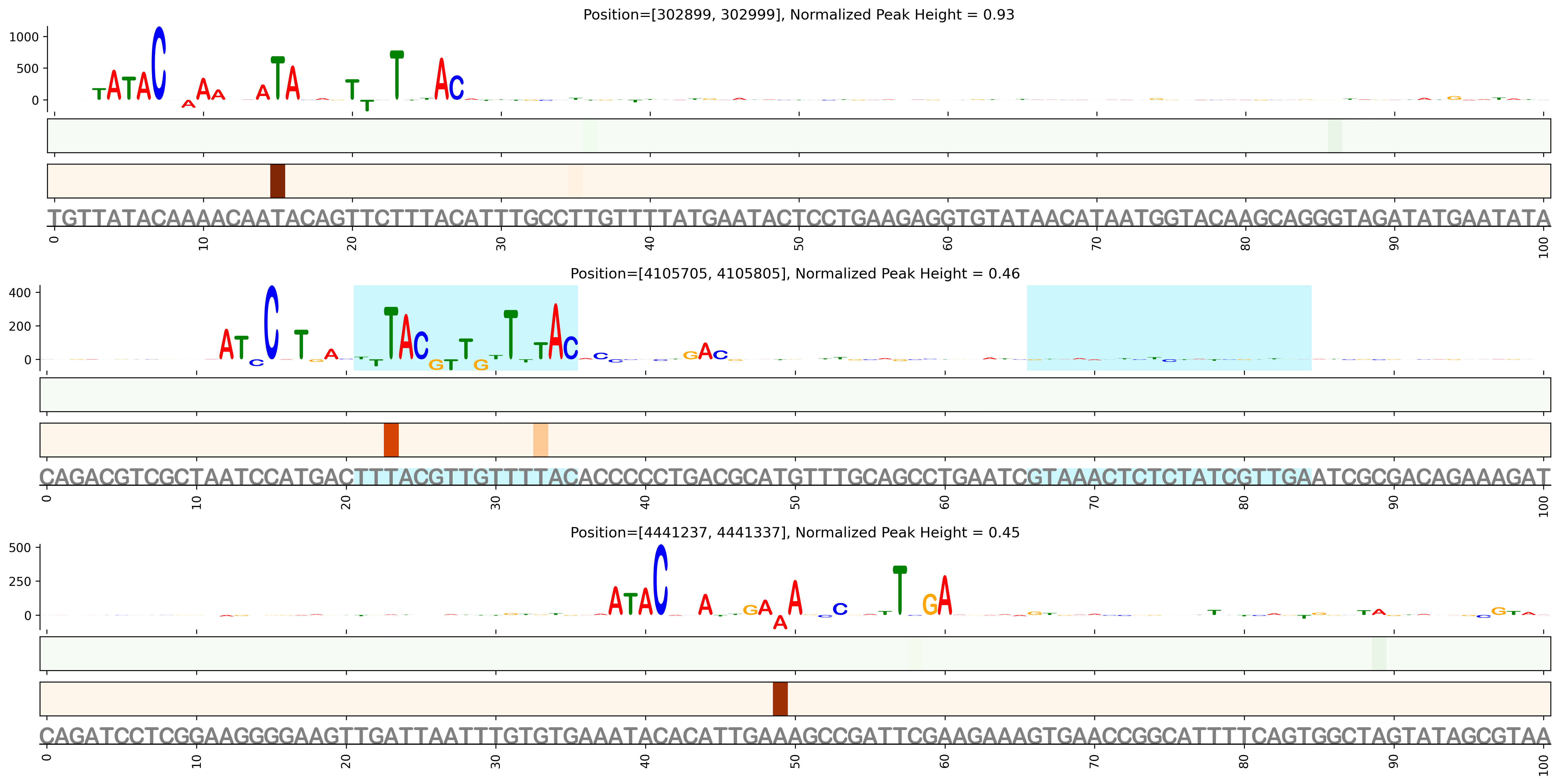Click highlighted sequence "TTTACGTTGTTTTAC" in second panel
The height and width of the screenshot is (784, 1559).
(x=465, y=477)
